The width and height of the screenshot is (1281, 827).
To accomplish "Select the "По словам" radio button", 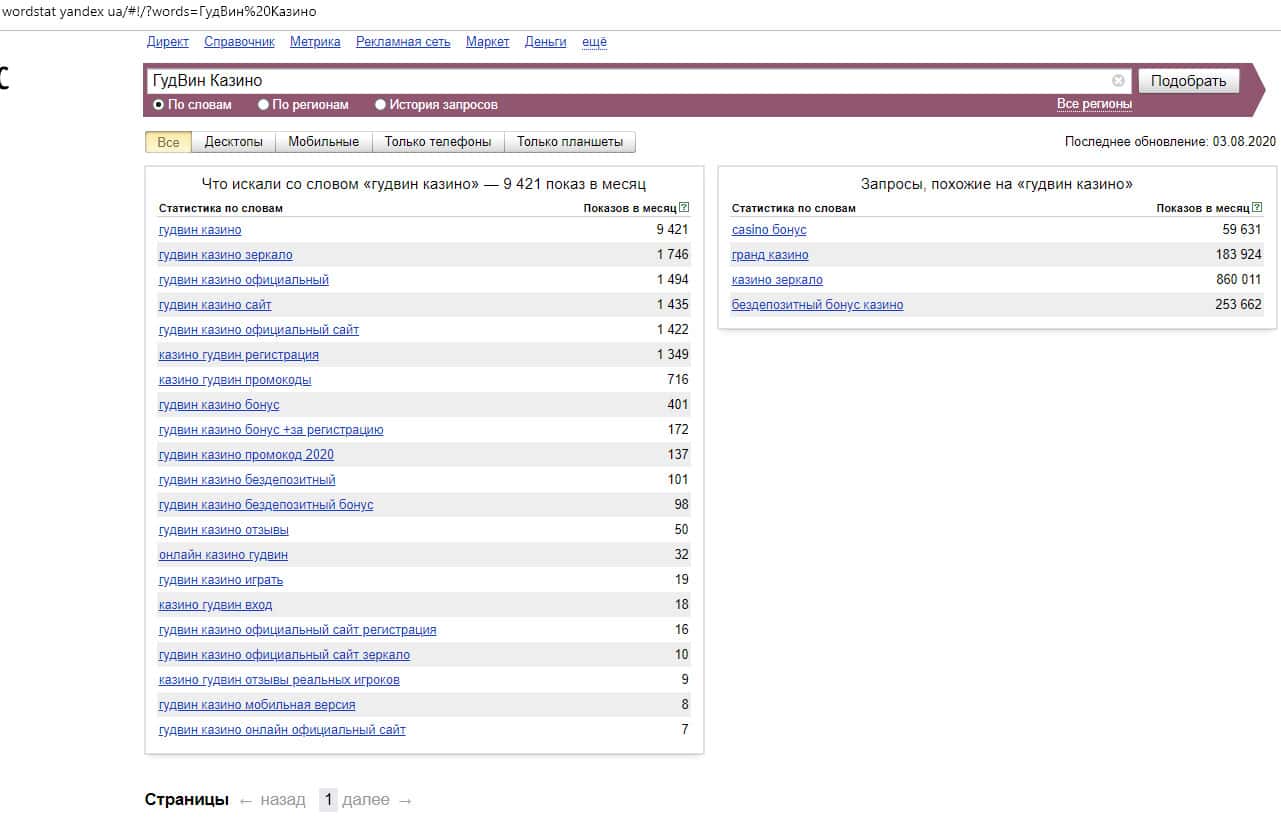I will click(x=158, y=104).
